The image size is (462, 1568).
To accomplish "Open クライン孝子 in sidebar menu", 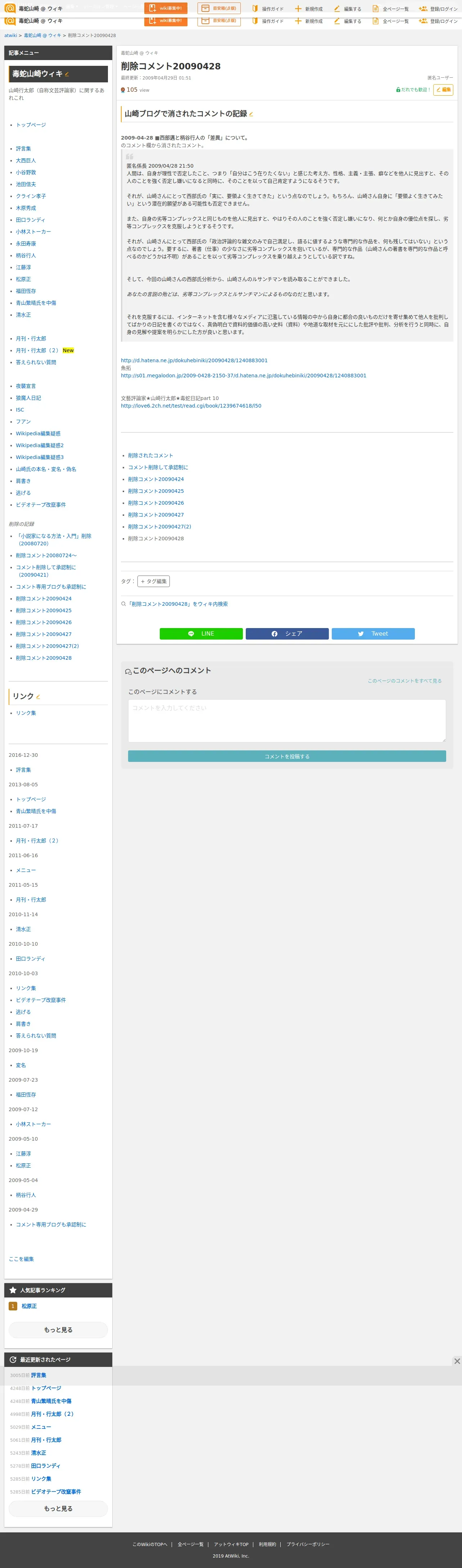I will [31, 196].
